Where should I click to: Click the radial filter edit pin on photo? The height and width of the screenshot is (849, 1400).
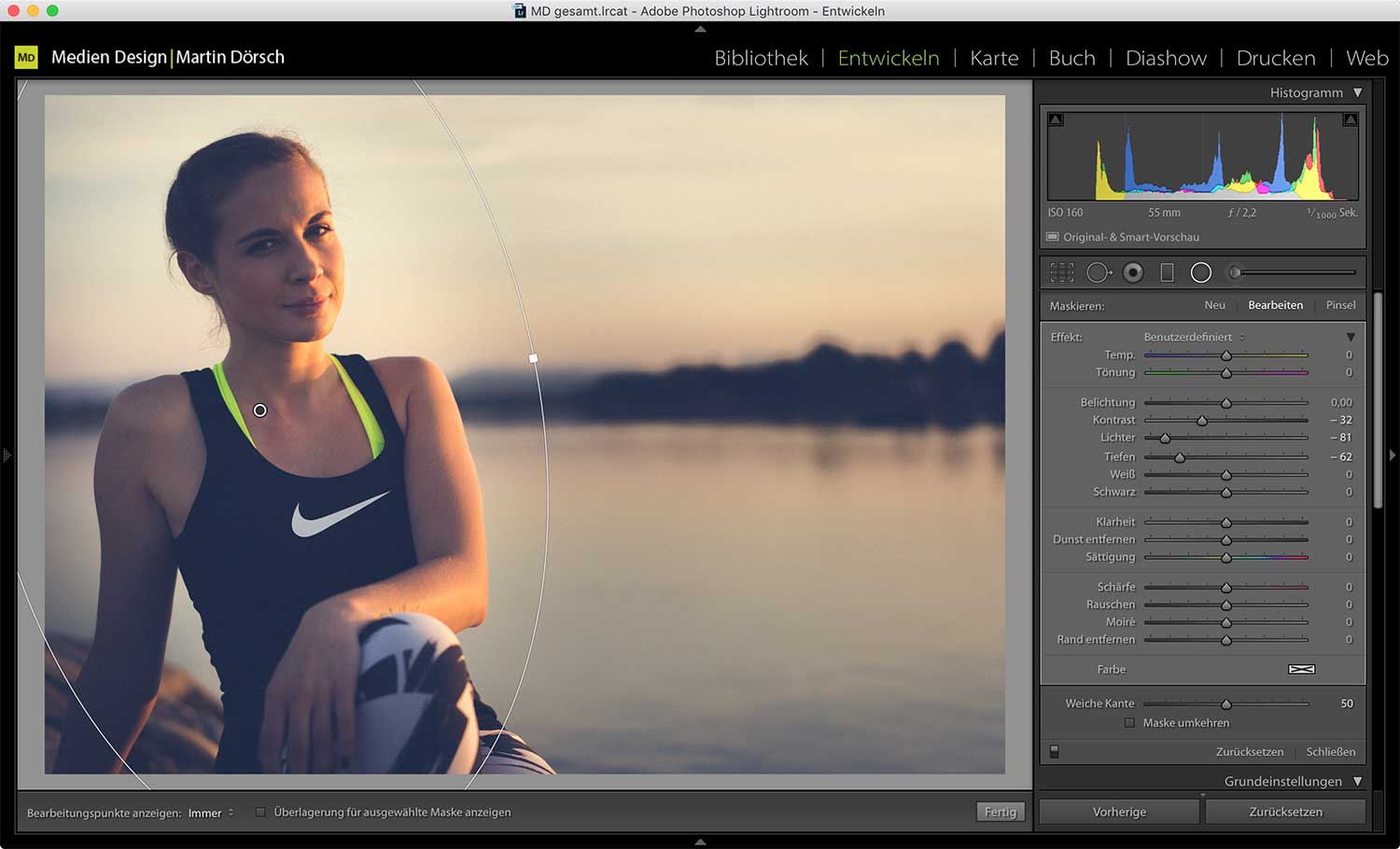tap(260, 411)
